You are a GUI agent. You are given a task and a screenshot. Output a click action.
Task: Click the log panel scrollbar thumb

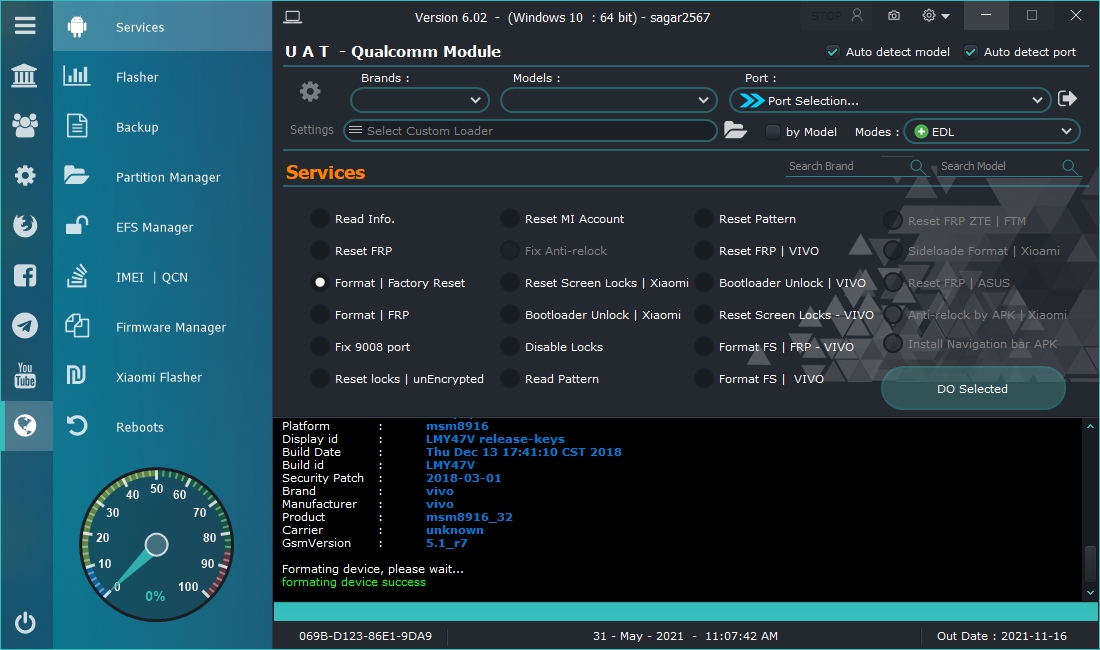coord(1090,562)
